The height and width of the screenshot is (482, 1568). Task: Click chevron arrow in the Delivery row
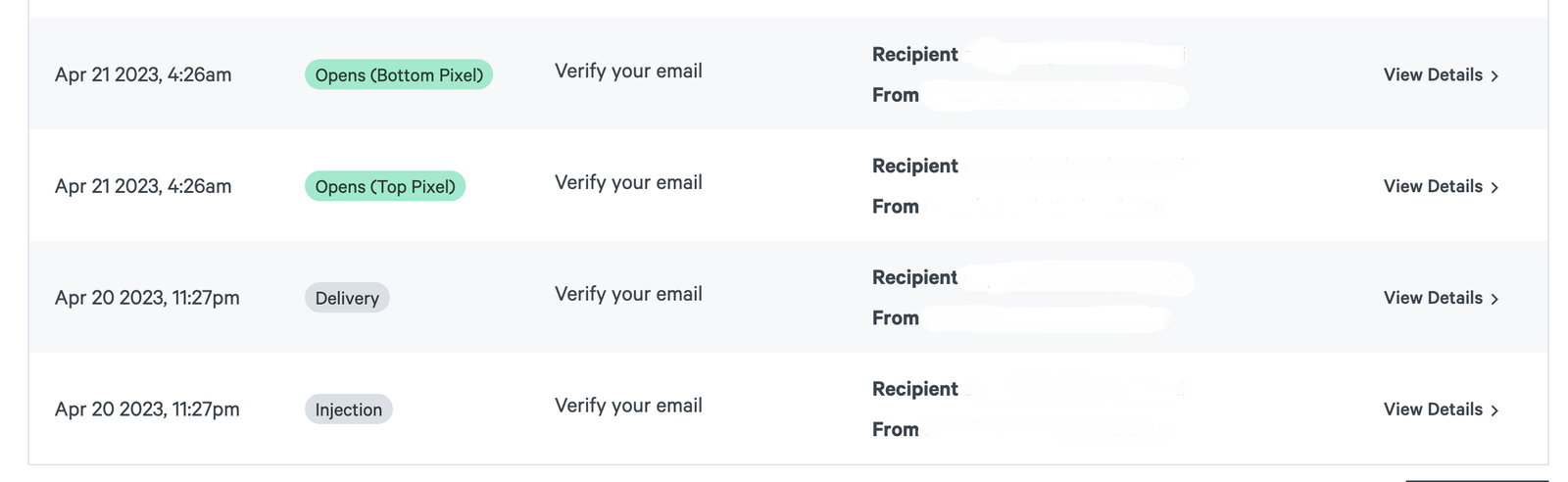(1494, 299)
